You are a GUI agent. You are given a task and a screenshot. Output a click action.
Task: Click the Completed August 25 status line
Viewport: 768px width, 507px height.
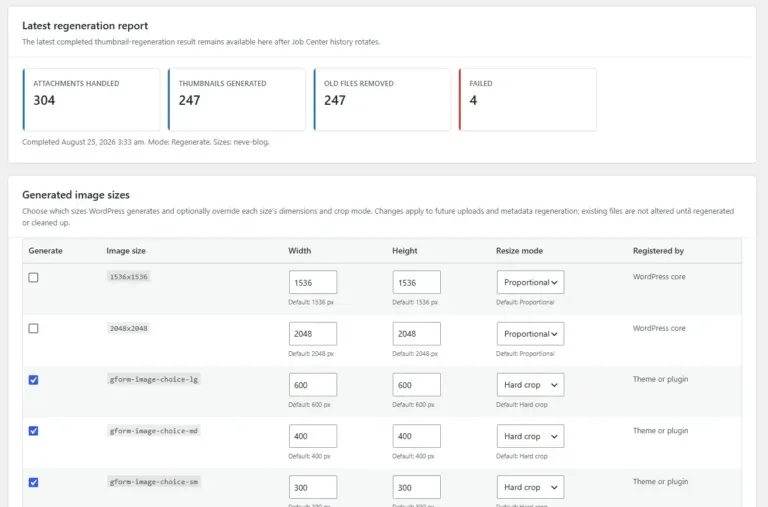[x=145, y=142]
